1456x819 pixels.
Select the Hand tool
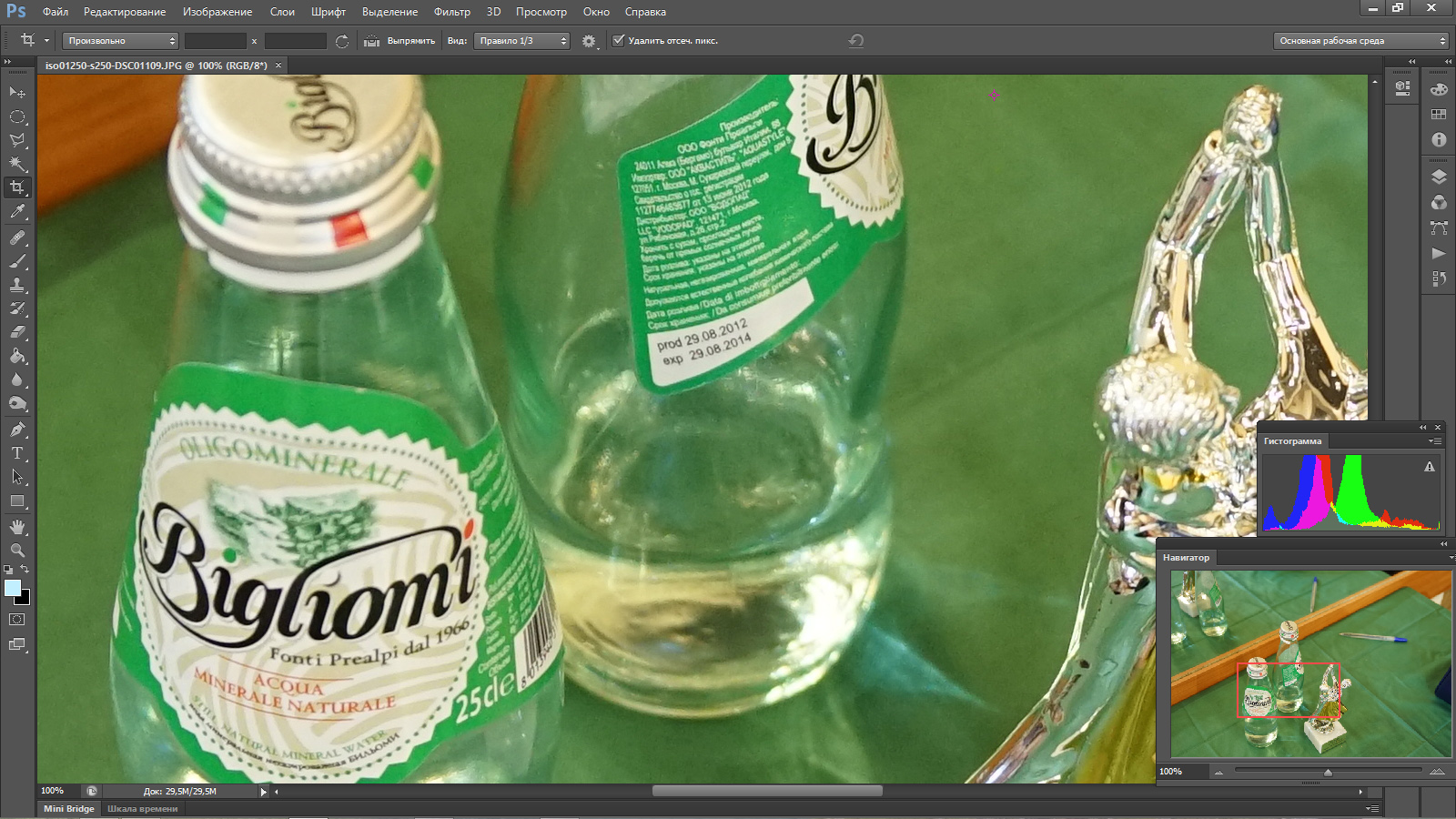pyautogui.click(x=17, y=527)
